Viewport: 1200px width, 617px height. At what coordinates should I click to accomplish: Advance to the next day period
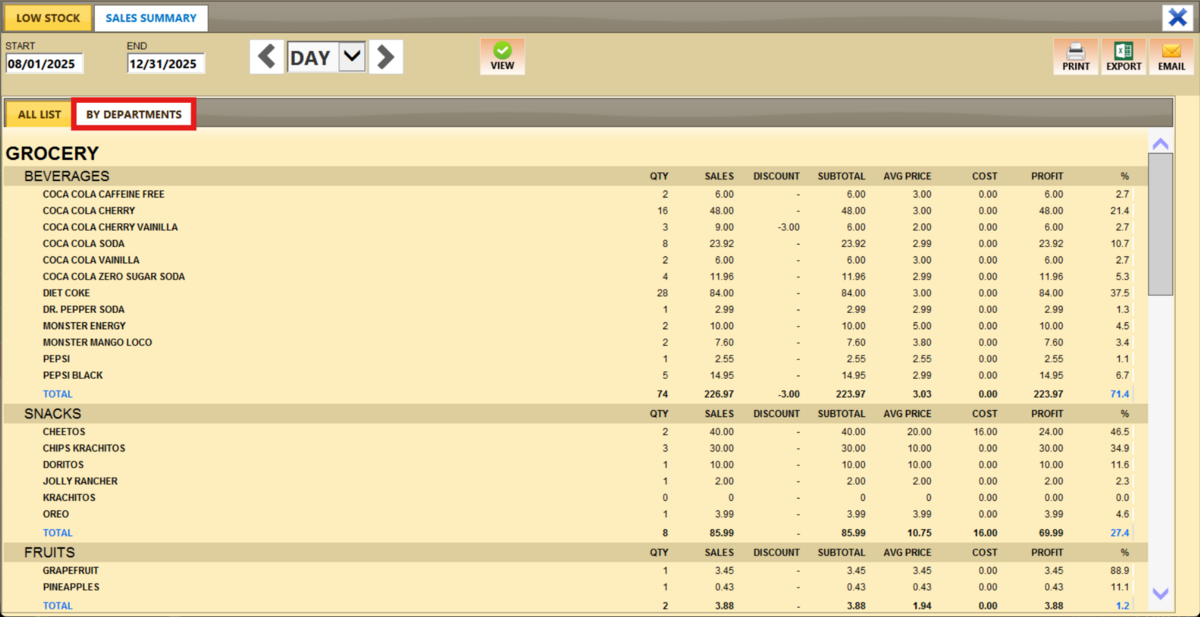coord(386,57)
